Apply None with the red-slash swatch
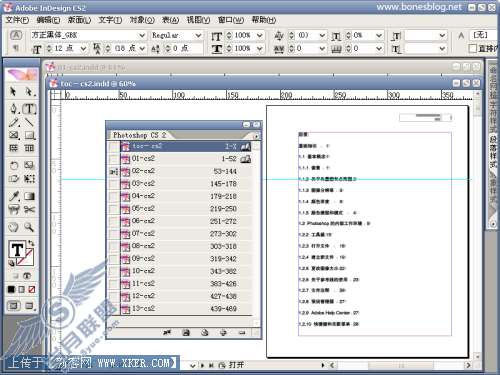 tap(32, 289)
